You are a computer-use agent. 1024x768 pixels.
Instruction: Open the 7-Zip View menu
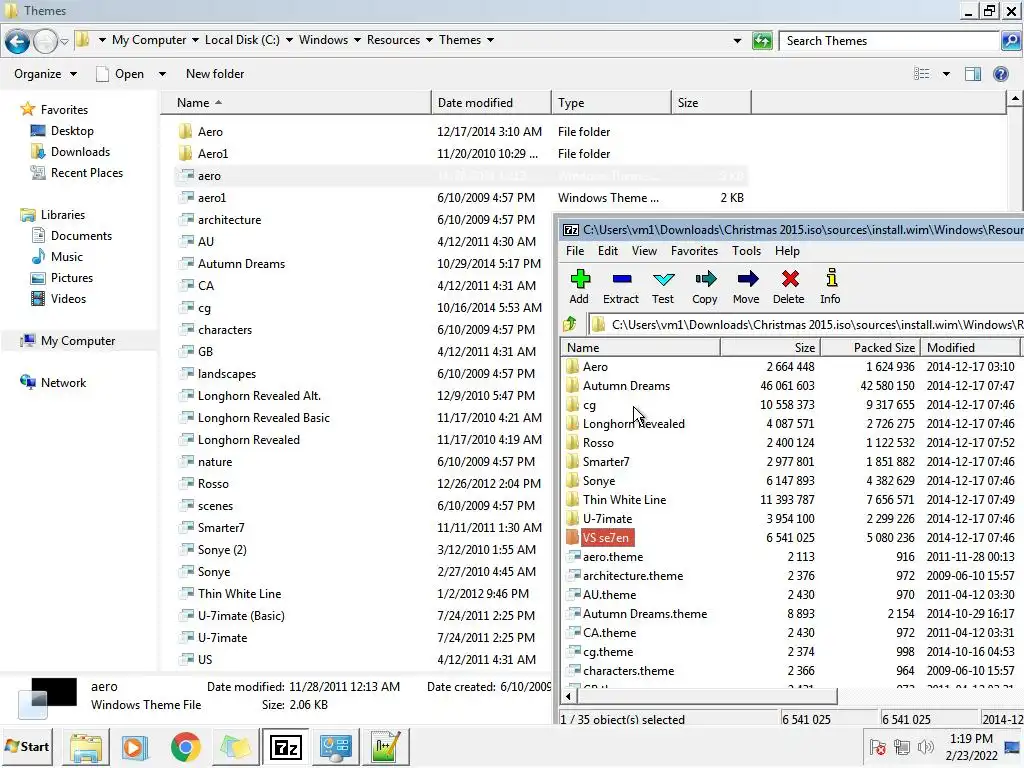644,251
